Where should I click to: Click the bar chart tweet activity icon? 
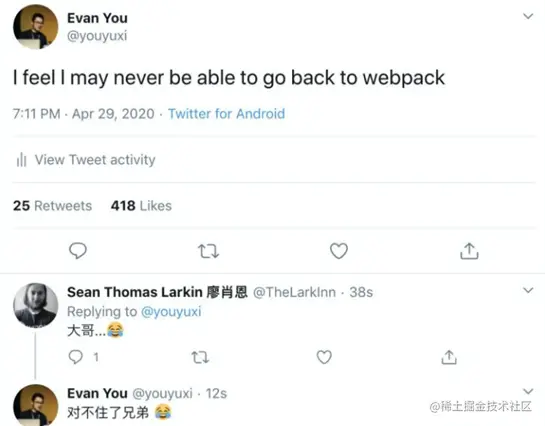21,160
